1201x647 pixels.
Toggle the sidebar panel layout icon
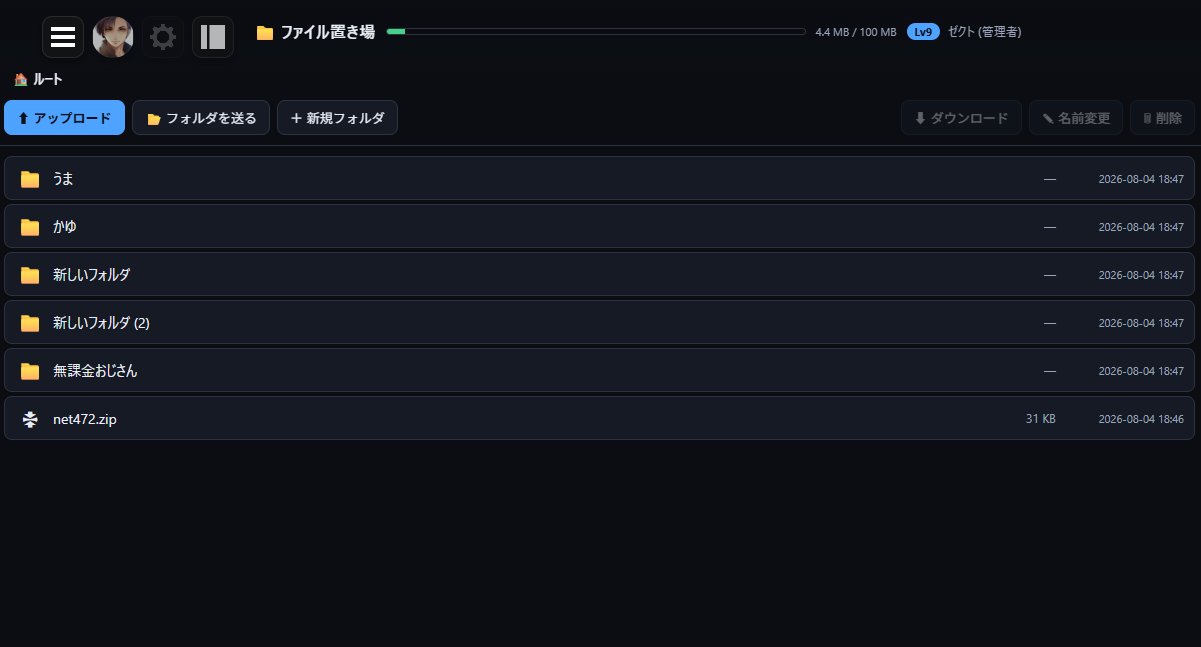[213, 37]
